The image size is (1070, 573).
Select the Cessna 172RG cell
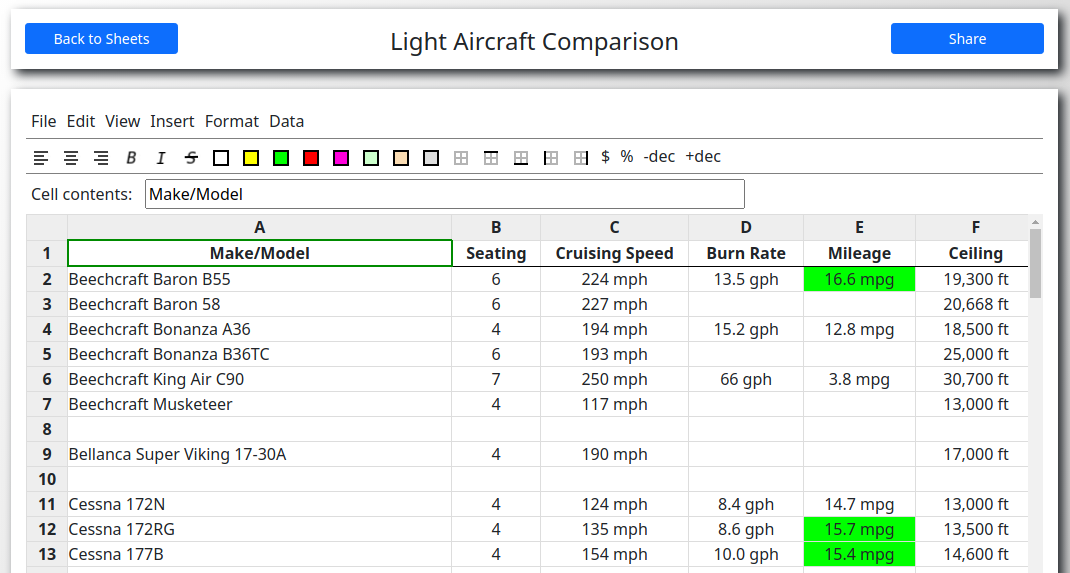tap(259, 529)
